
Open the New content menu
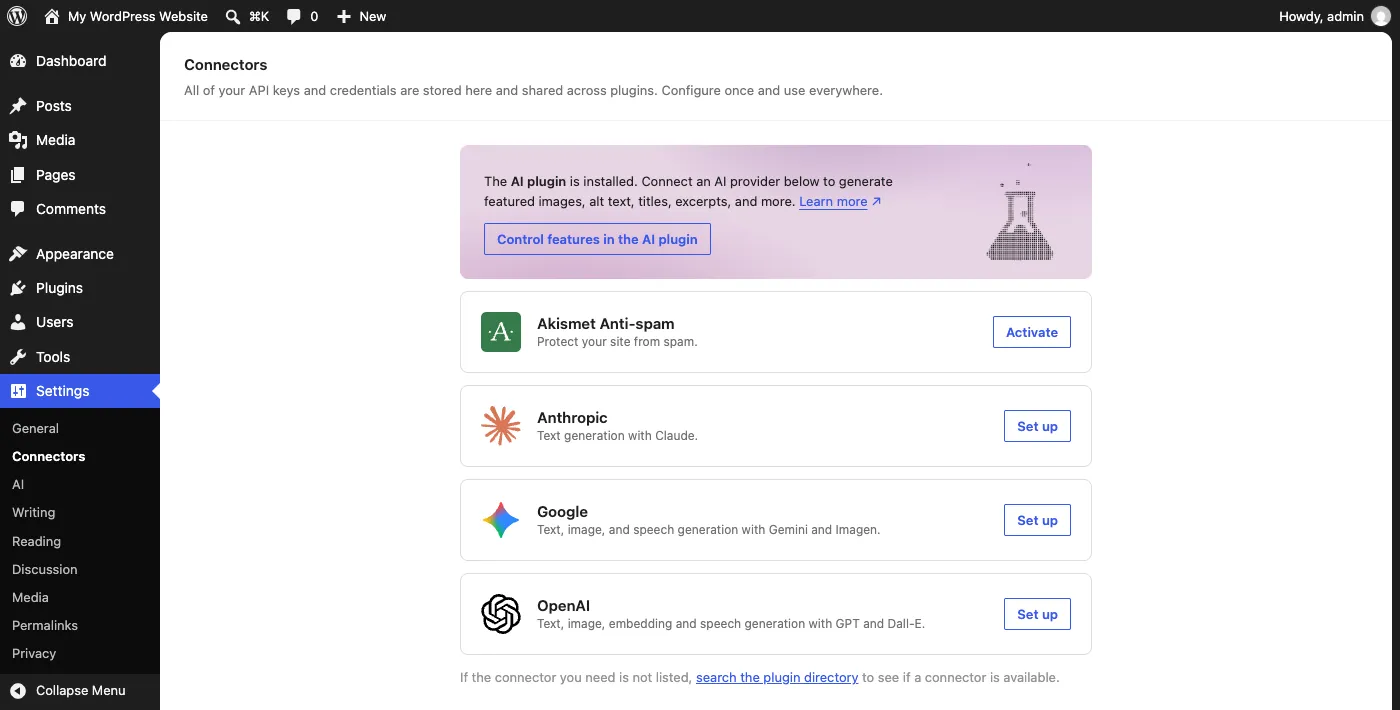click(361, 16)
